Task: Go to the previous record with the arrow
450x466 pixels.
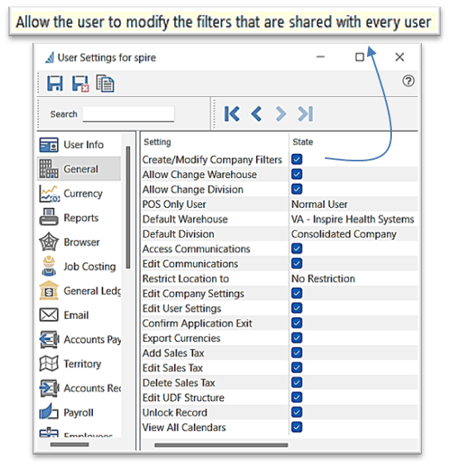Action: (256, 114)
